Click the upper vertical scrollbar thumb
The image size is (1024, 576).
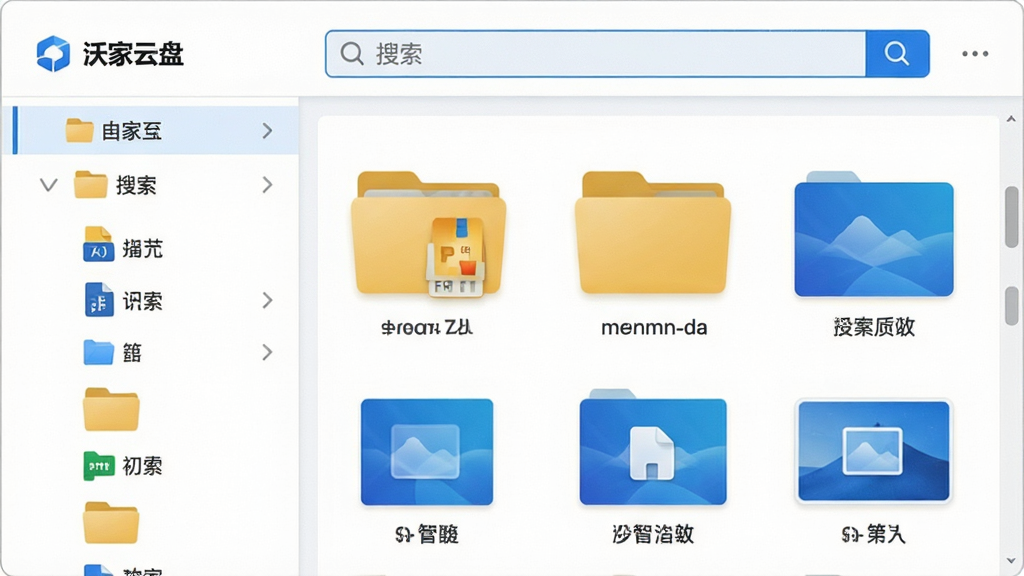[x=1012, y=217]
